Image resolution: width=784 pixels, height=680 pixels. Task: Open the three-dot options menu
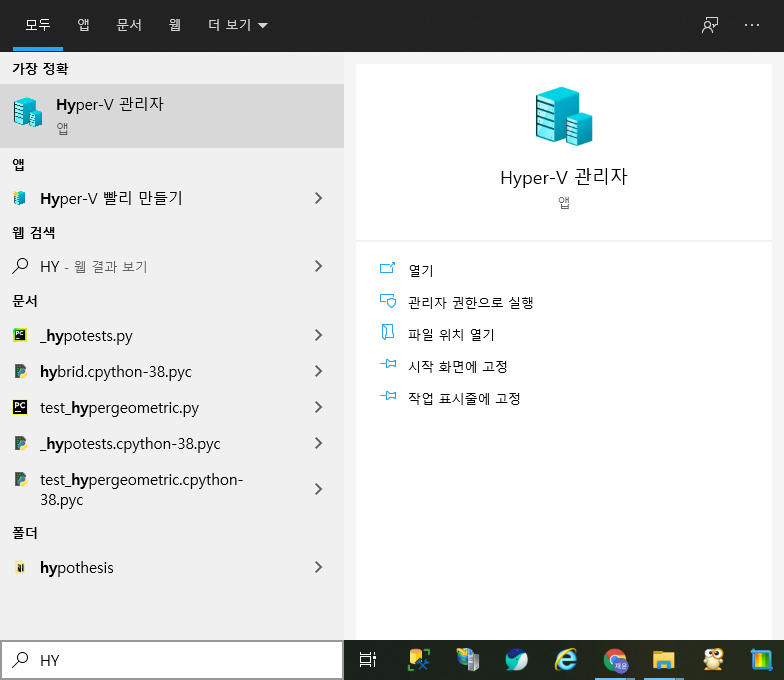pos(752,24)
